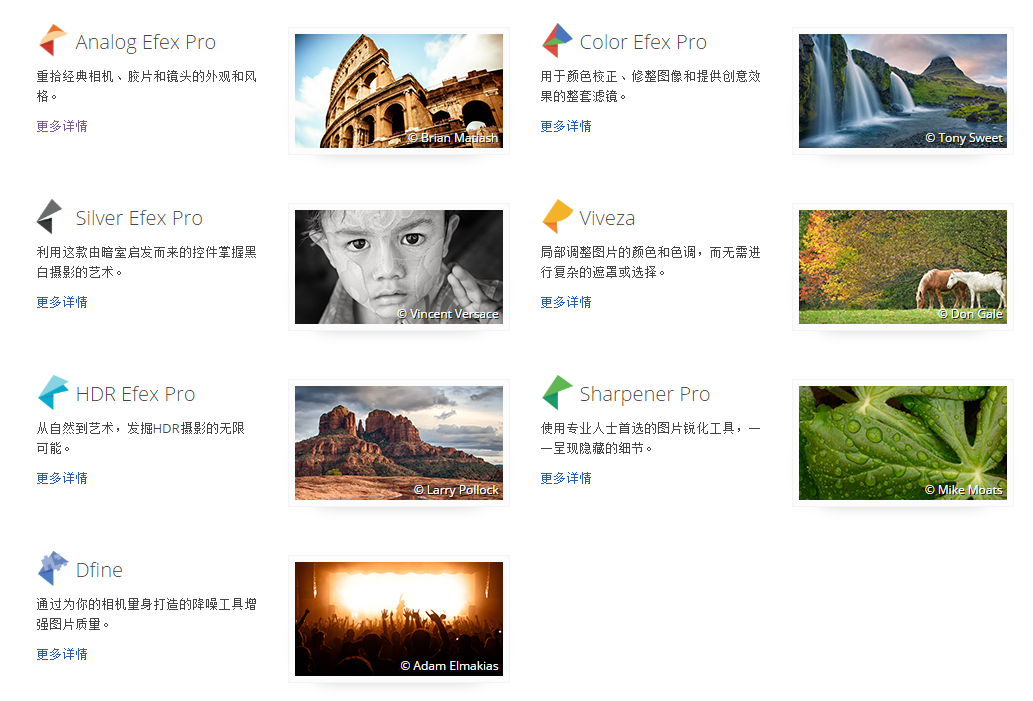The width and height of the screenshot is (1033, 701).
Task: Click the Colosseum photo by Brian Madash
Action: pos(398,90)
